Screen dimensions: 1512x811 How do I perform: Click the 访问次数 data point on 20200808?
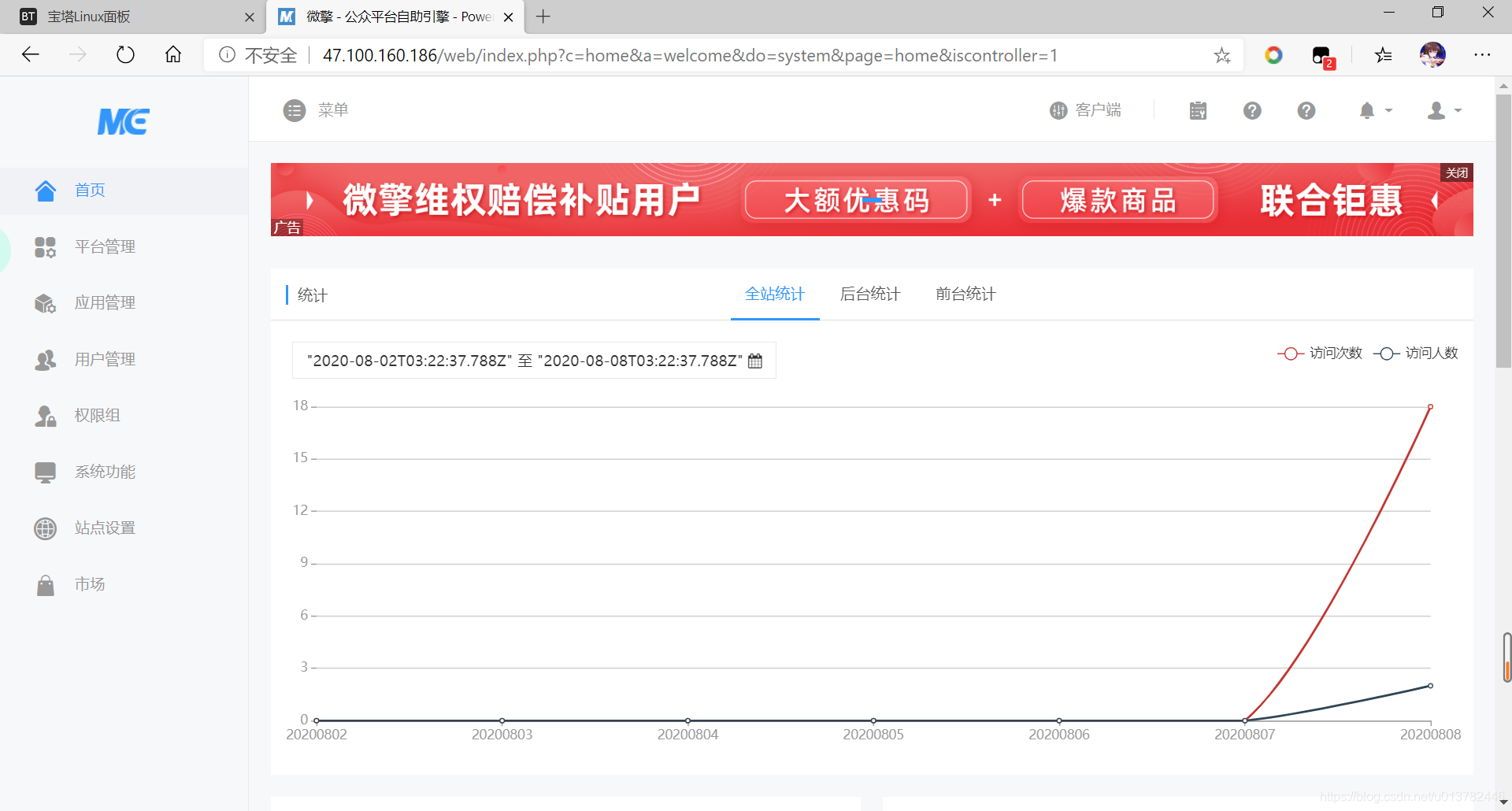(x=1430, y=407)
